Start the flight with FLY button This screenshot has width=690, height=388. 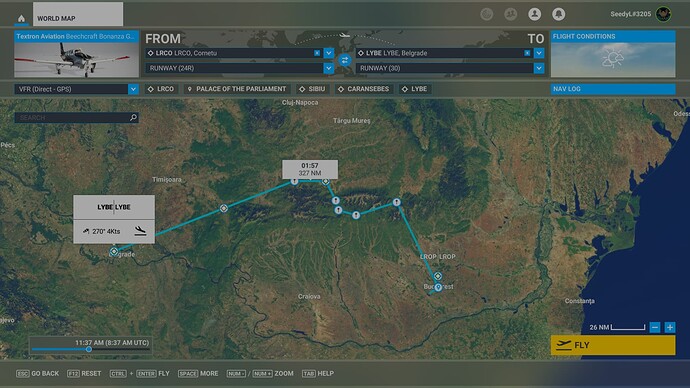coord(613,345)
